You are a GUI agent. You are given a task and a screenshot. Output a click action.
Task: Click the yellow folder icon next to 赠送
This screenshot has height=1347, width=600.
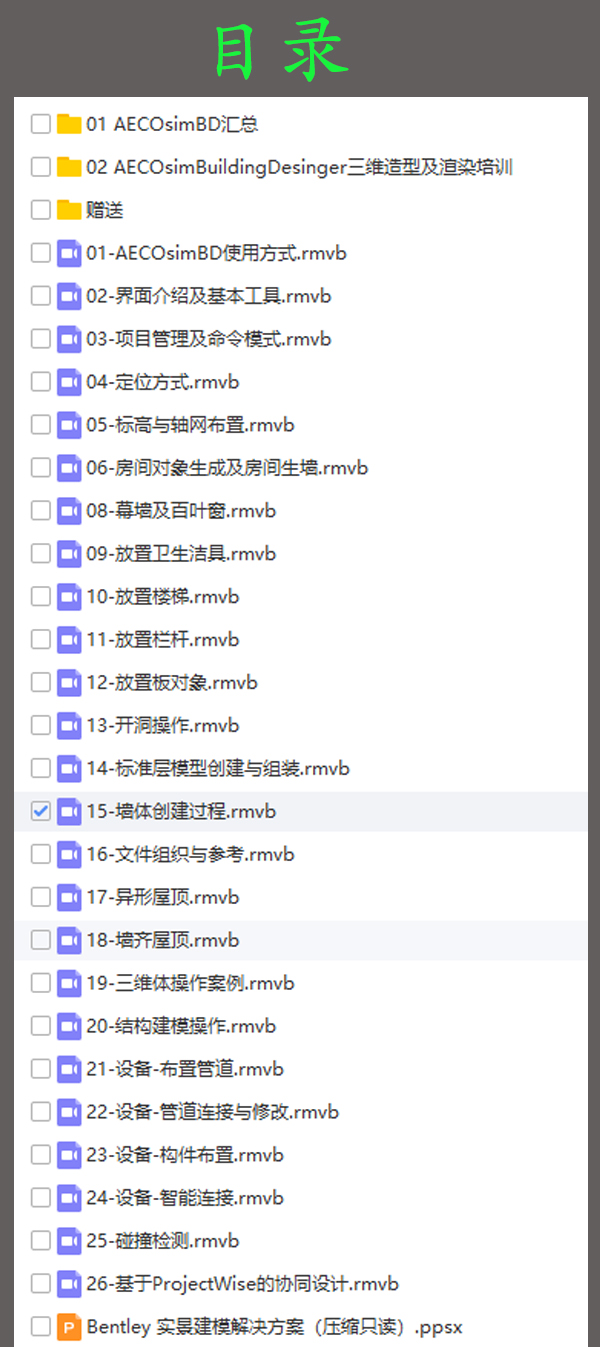[69, 210]
